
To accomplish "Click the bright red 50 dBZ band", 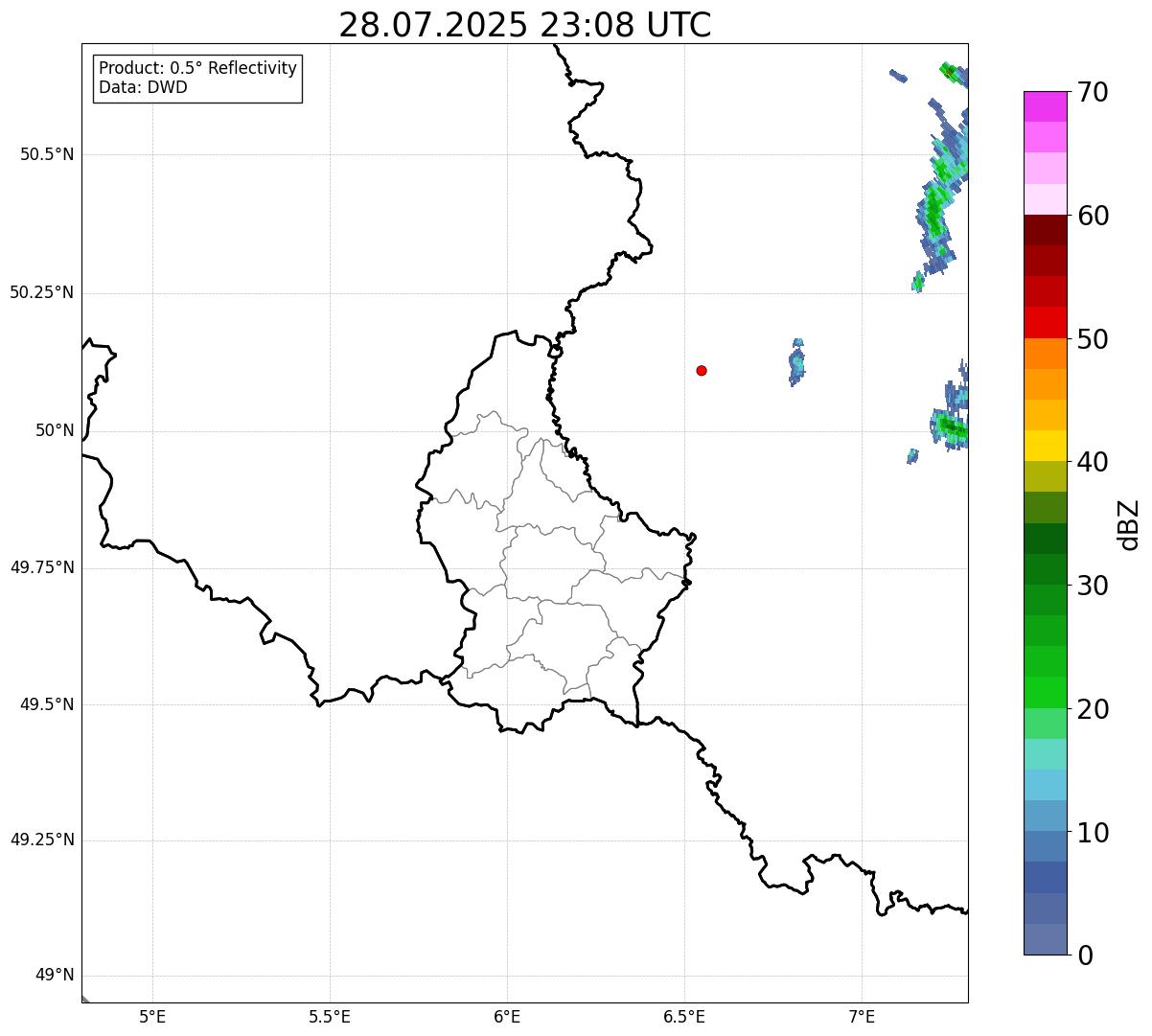I will pos(1046,322).
